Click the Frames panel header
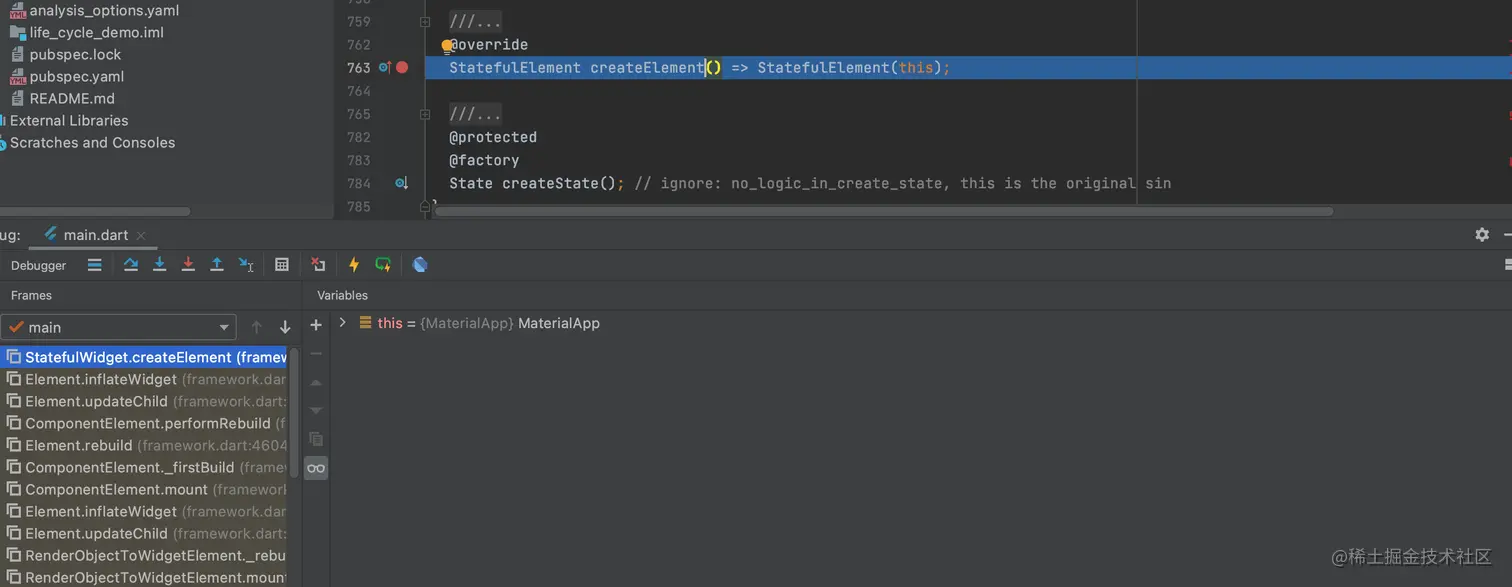 pyautogui.click(x=31, y=295)
